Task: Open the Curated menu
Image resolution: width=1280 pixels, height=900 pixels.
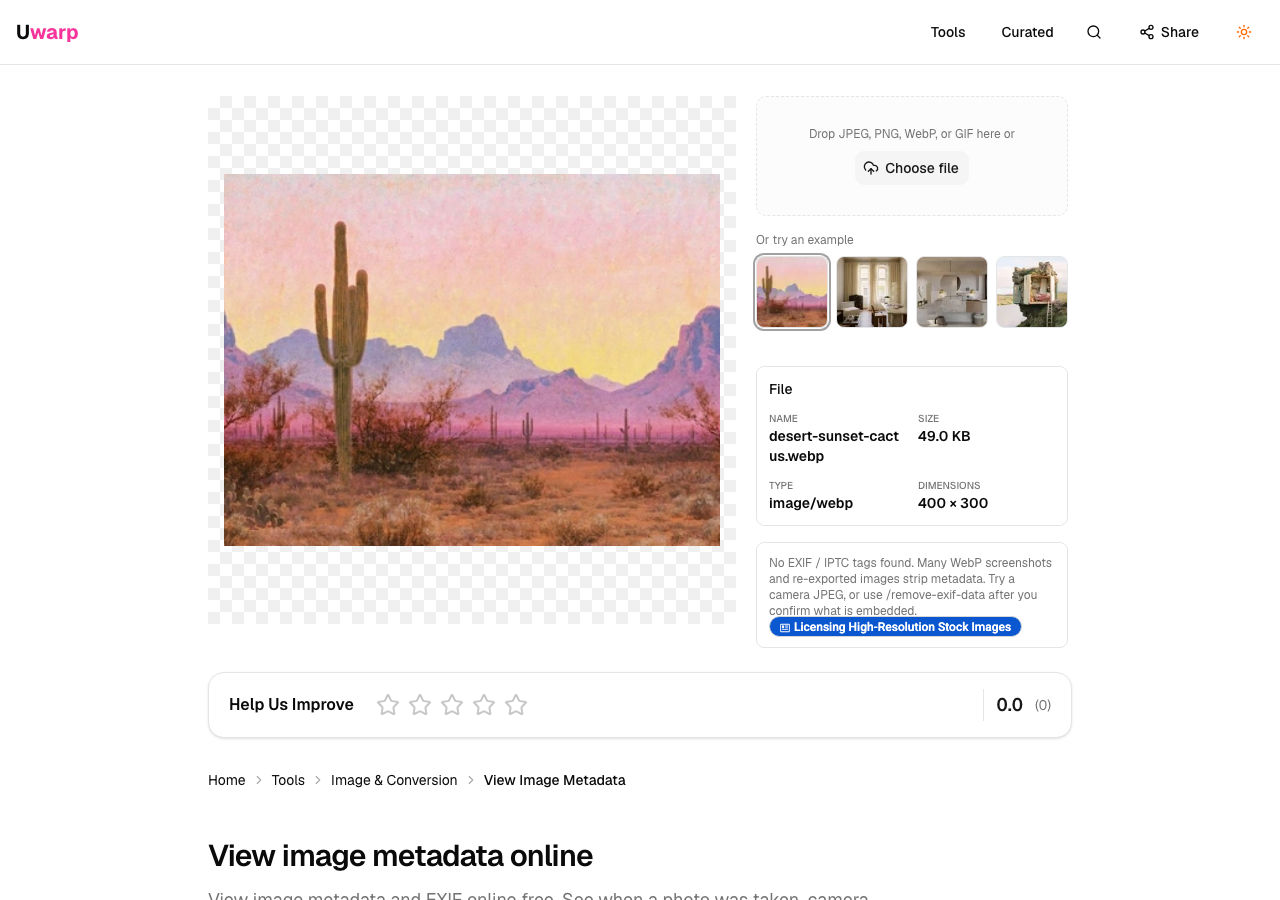Action: click(1027, 32)
